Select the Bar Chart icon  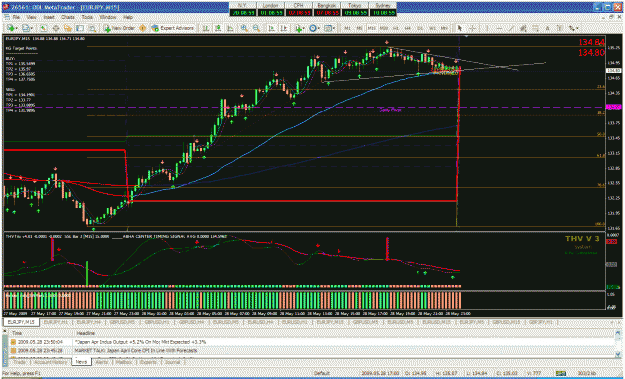[x=206, y=28]
